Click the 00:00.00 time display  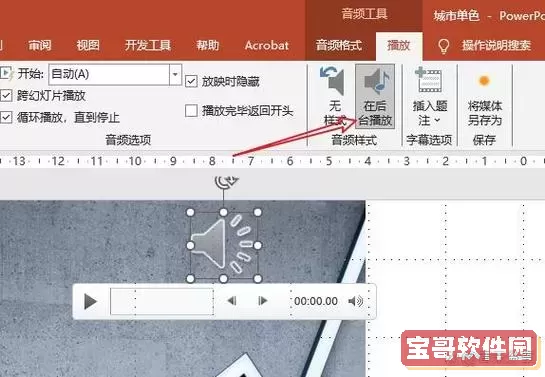(316, 301)
